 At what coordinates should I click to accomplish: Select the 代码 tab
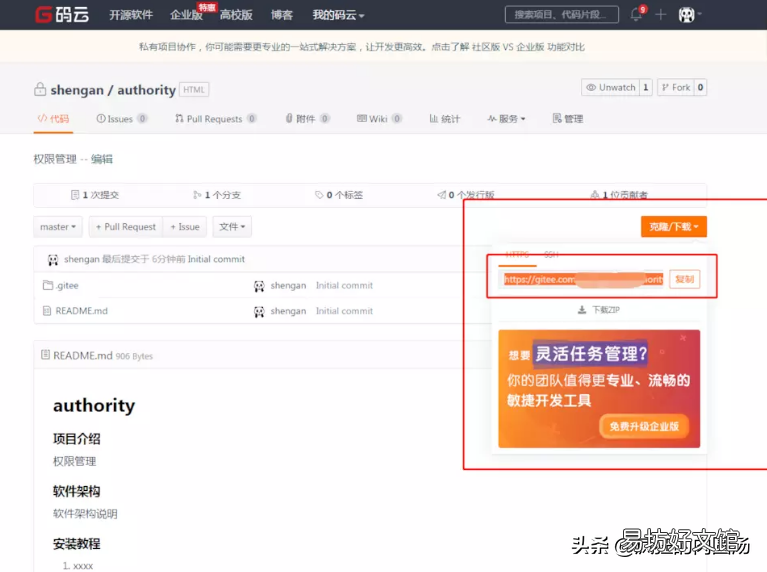coord(53,119)
